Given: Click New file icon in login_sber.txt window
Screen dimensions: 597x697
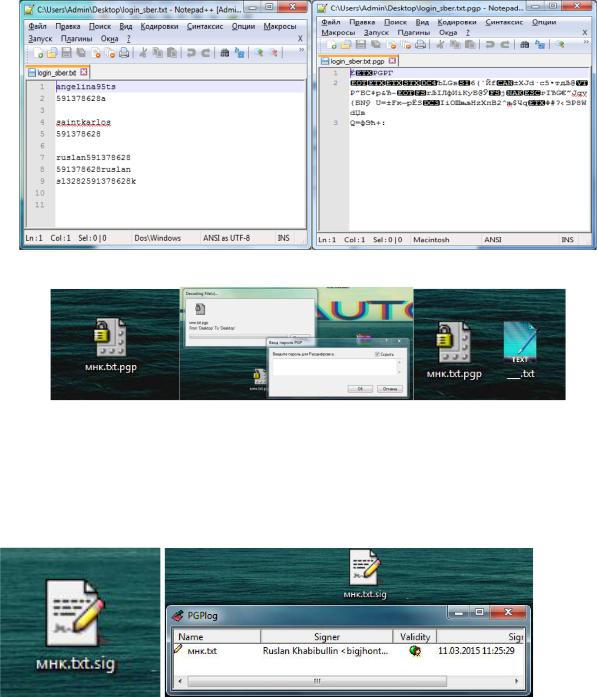Looking at the screenshot, I should 39,53.
